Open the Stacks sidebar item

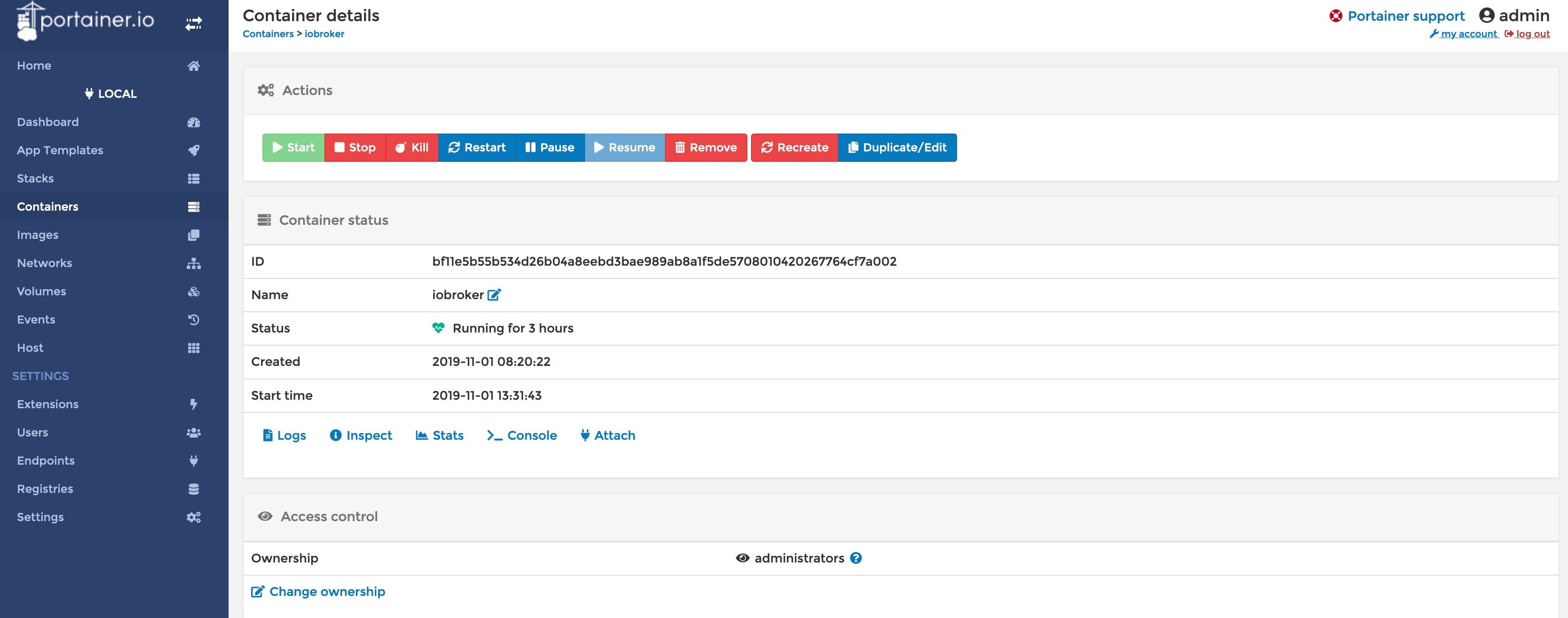(x=35, y=178)
